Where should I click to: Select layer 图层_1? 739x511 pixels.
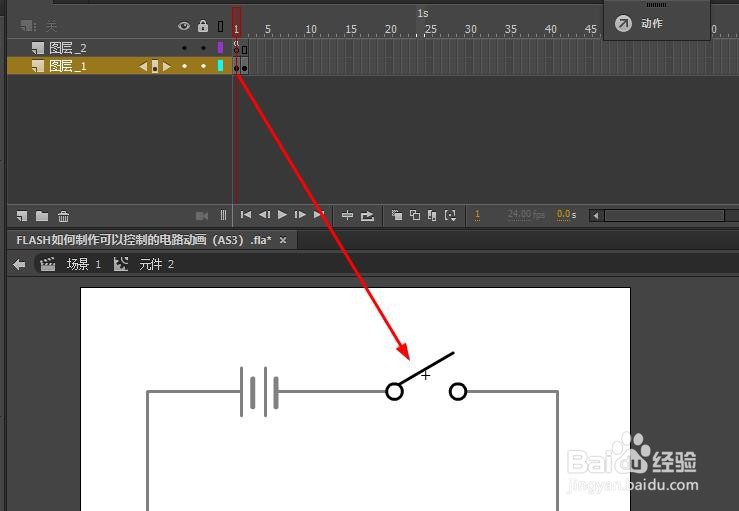pos(68,66)
